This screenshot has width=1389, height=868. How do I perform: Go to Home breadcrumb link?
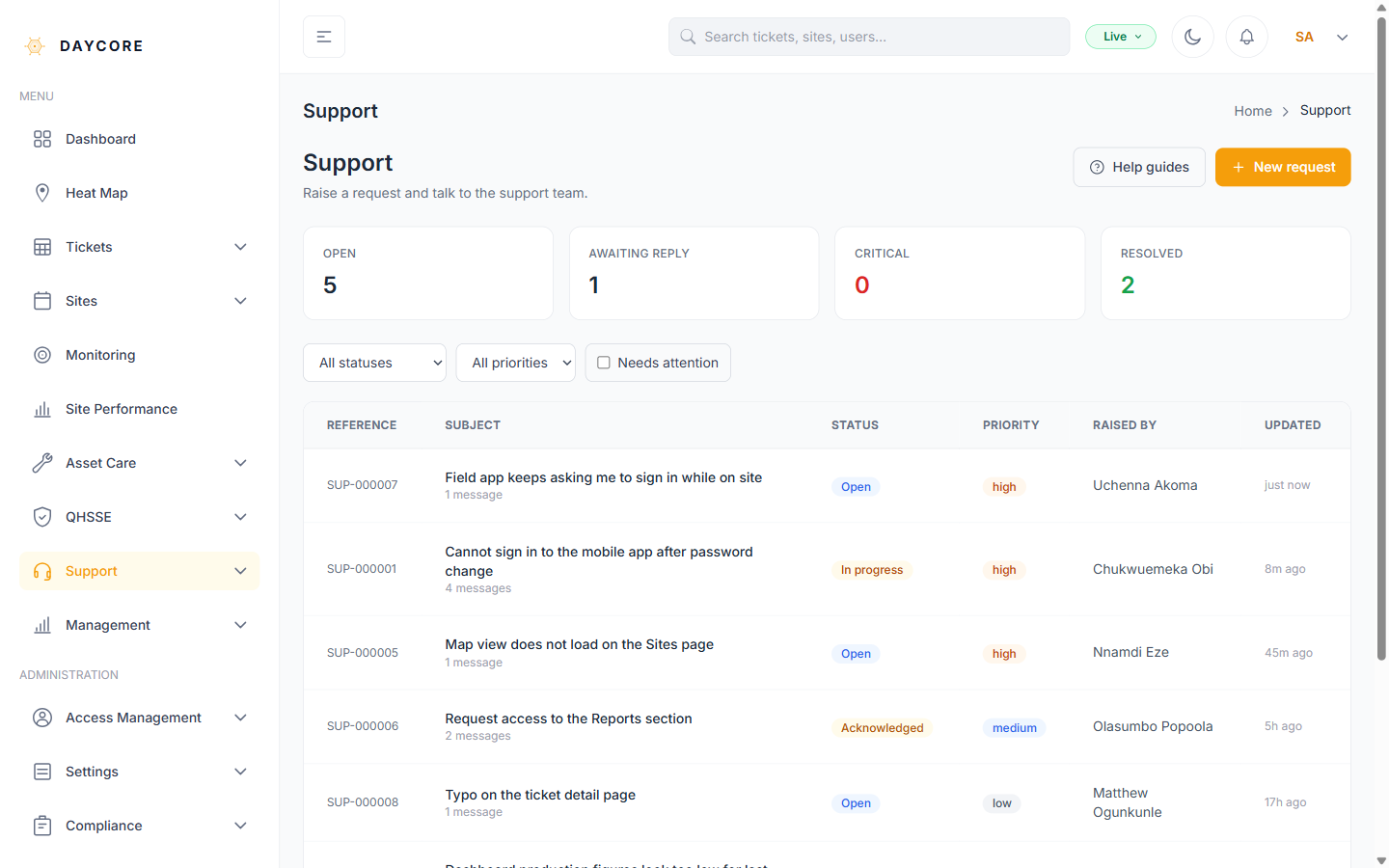coord(1253,111)
